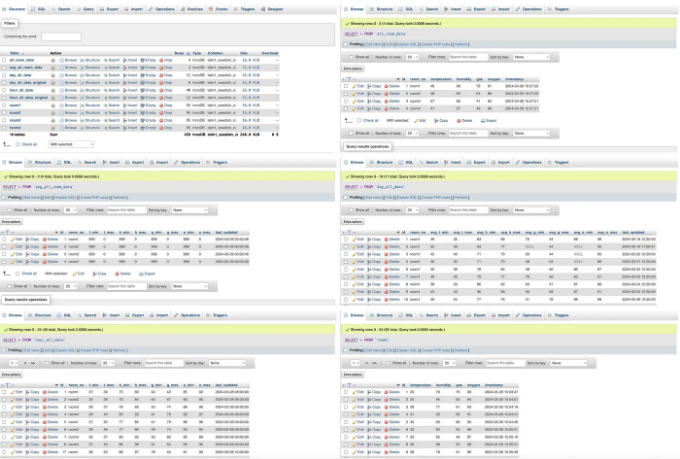Switch to Operations tab in day_all_data panel
Image resolution: width=680 pixels, height=459 pixels.
click(x=529, y=162)
